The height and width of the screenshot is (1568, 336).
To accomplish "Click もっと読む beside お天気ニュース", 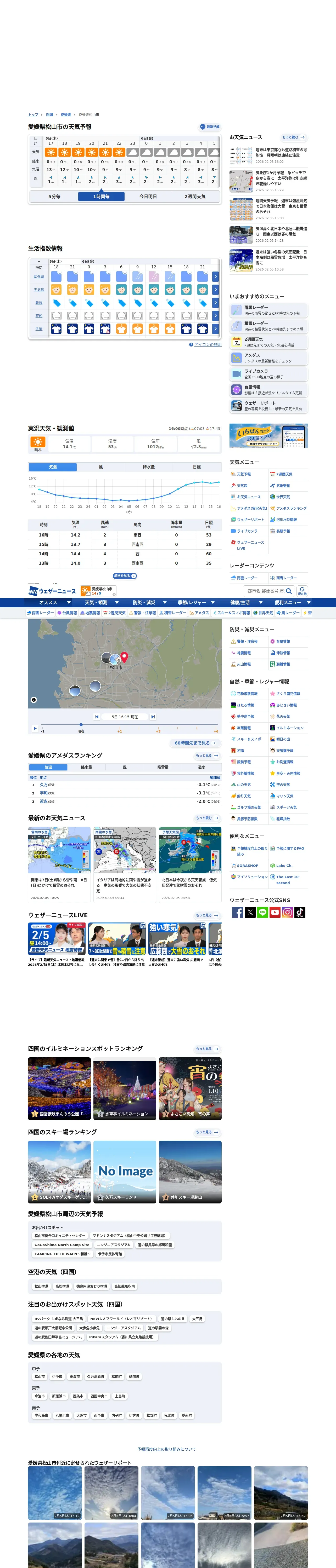I will (293, 137).
